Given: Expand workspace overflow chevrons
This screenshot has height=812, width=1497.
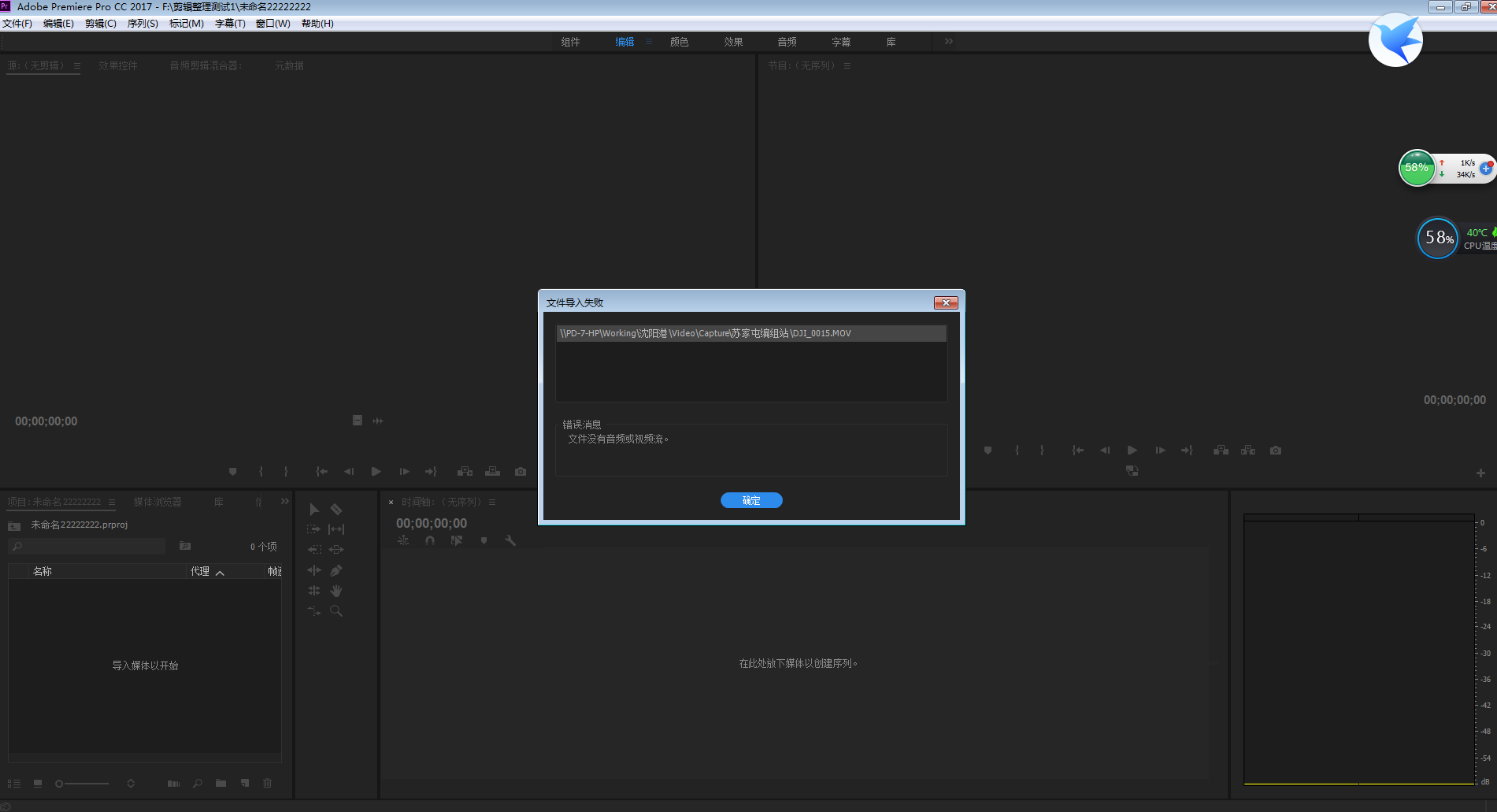Looking at the screenshot, I should pyautogui.click(x=949, y=41).
